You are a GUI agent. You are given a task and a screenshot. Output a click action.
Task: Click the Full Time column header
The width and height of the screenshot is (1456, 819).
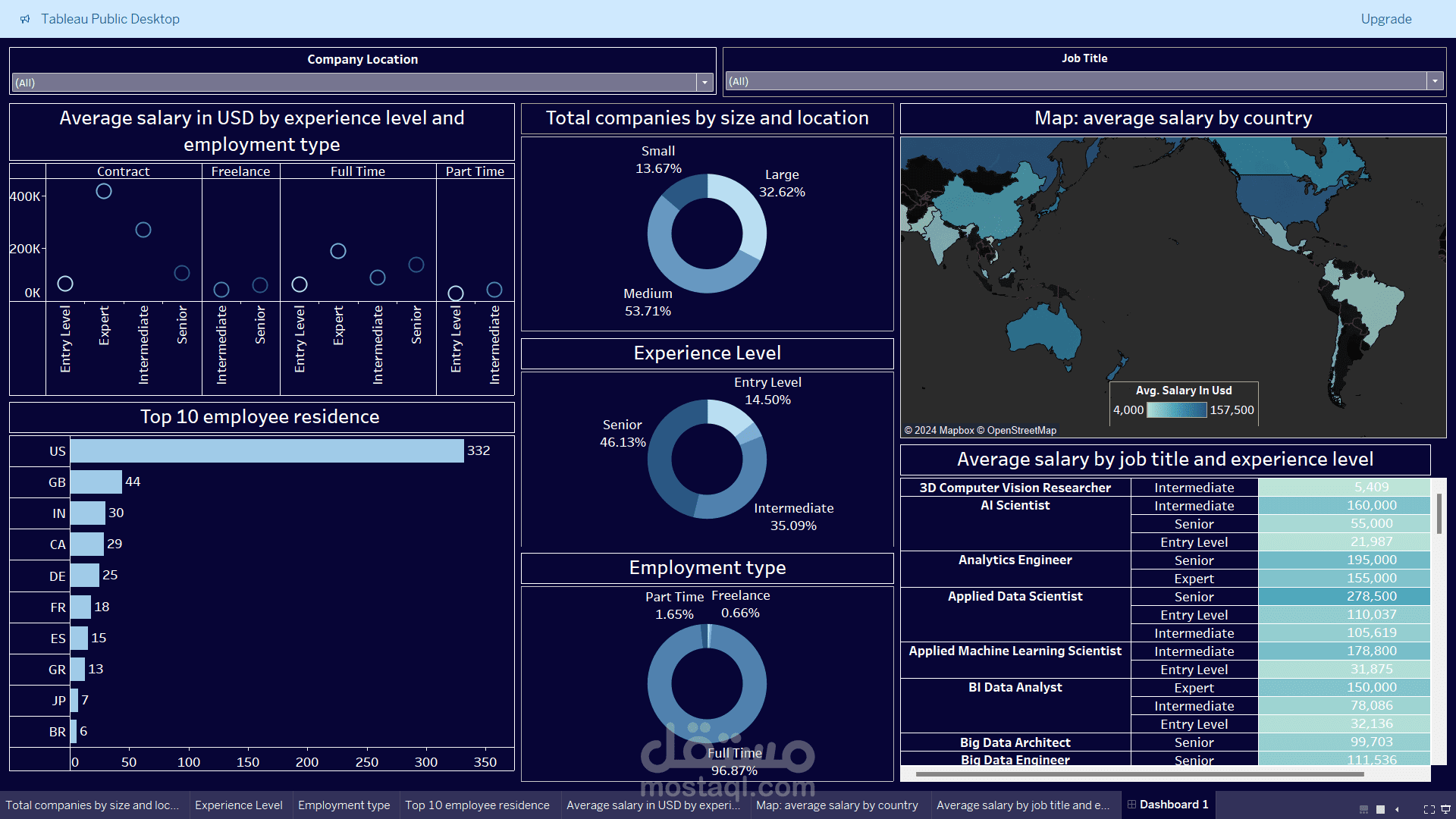pyautogui.click(x=358, y=171)
